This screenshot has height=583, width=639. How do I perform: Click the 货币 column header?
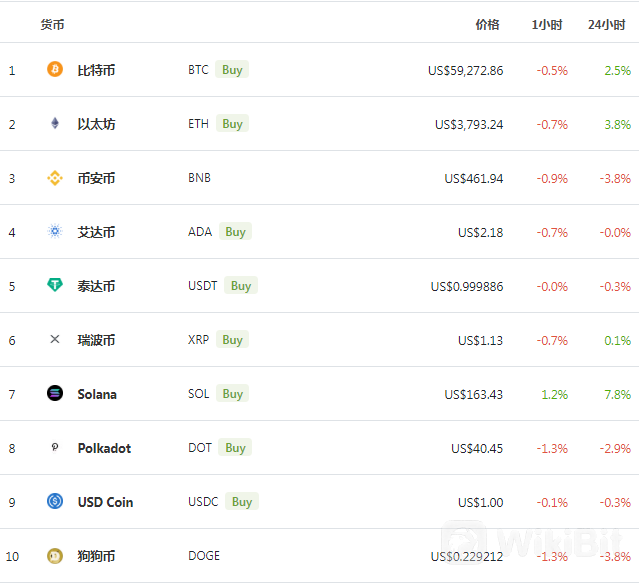point(52,25)
